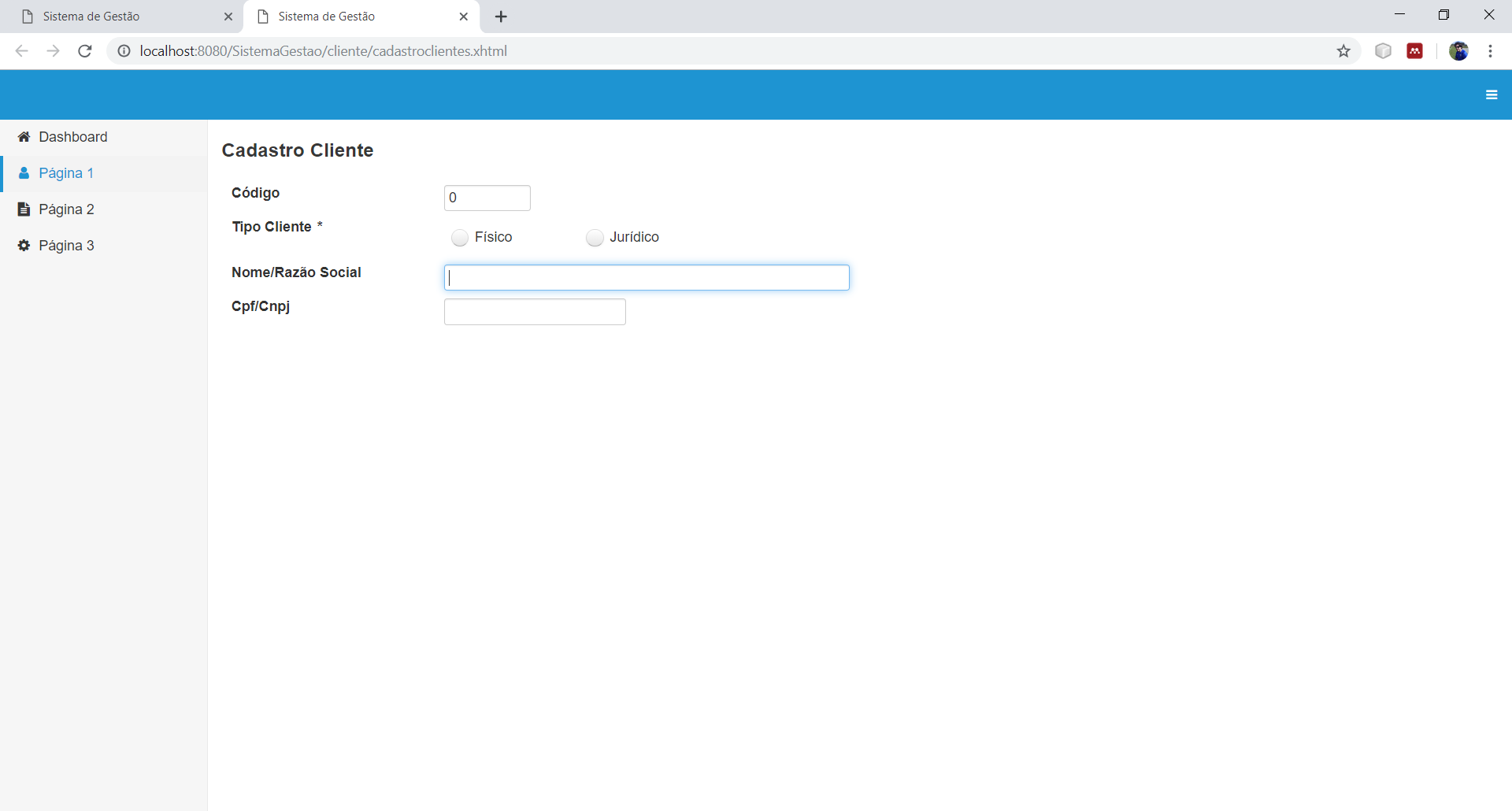Open the Chrome profile avatar
1512x811 pixels.
1458,51
